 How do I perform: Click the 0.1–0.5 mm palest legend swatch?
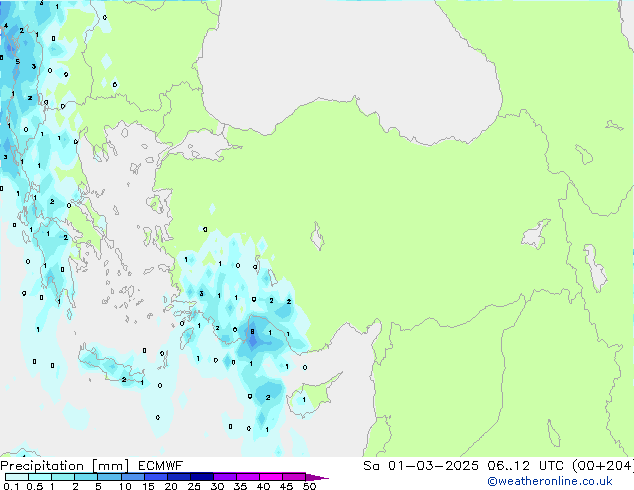17,477
